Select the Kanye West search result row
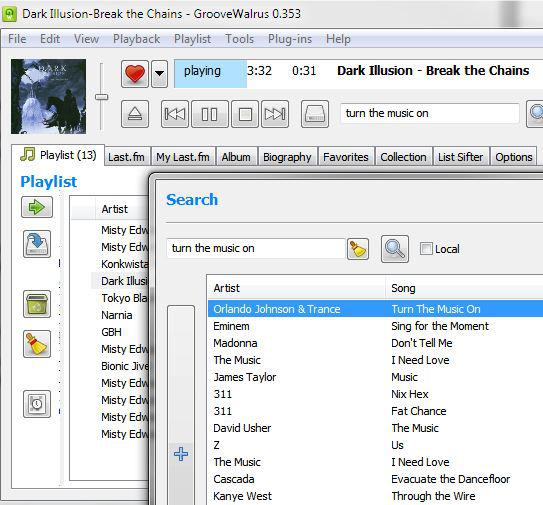Viewport: 543px width, 505px height. coord(375,496)
